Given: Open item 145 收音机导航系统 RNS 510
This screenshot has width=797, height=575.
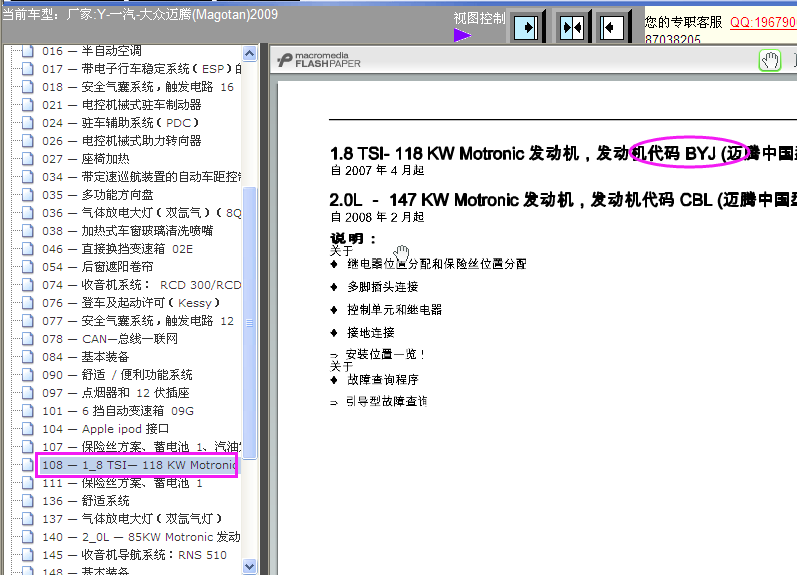Looking at the screenshot, I should tap(134, 555).
